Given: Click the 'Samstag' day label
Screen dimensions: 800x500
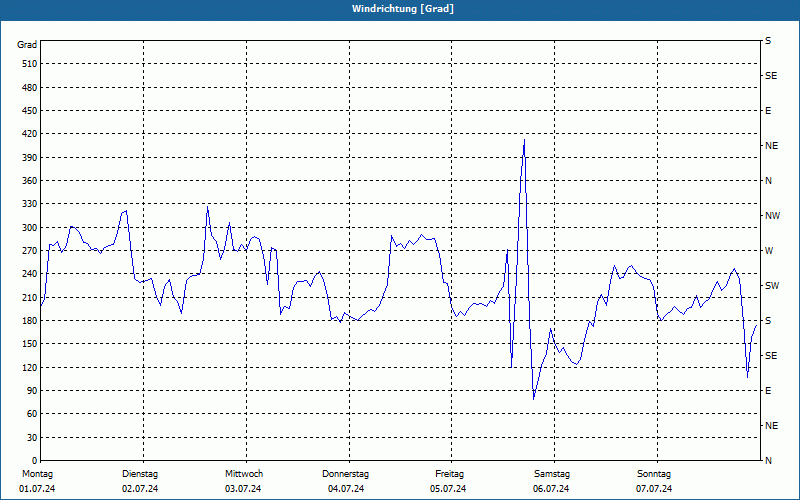Looking at the screenshot, I should pos(552,474).
